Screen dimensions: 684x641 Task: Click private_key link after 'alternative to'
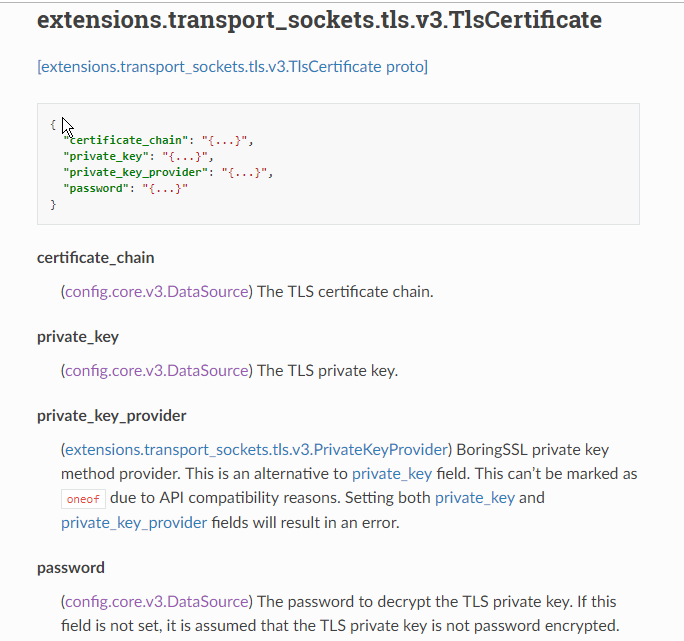click(x=390, y=473)
